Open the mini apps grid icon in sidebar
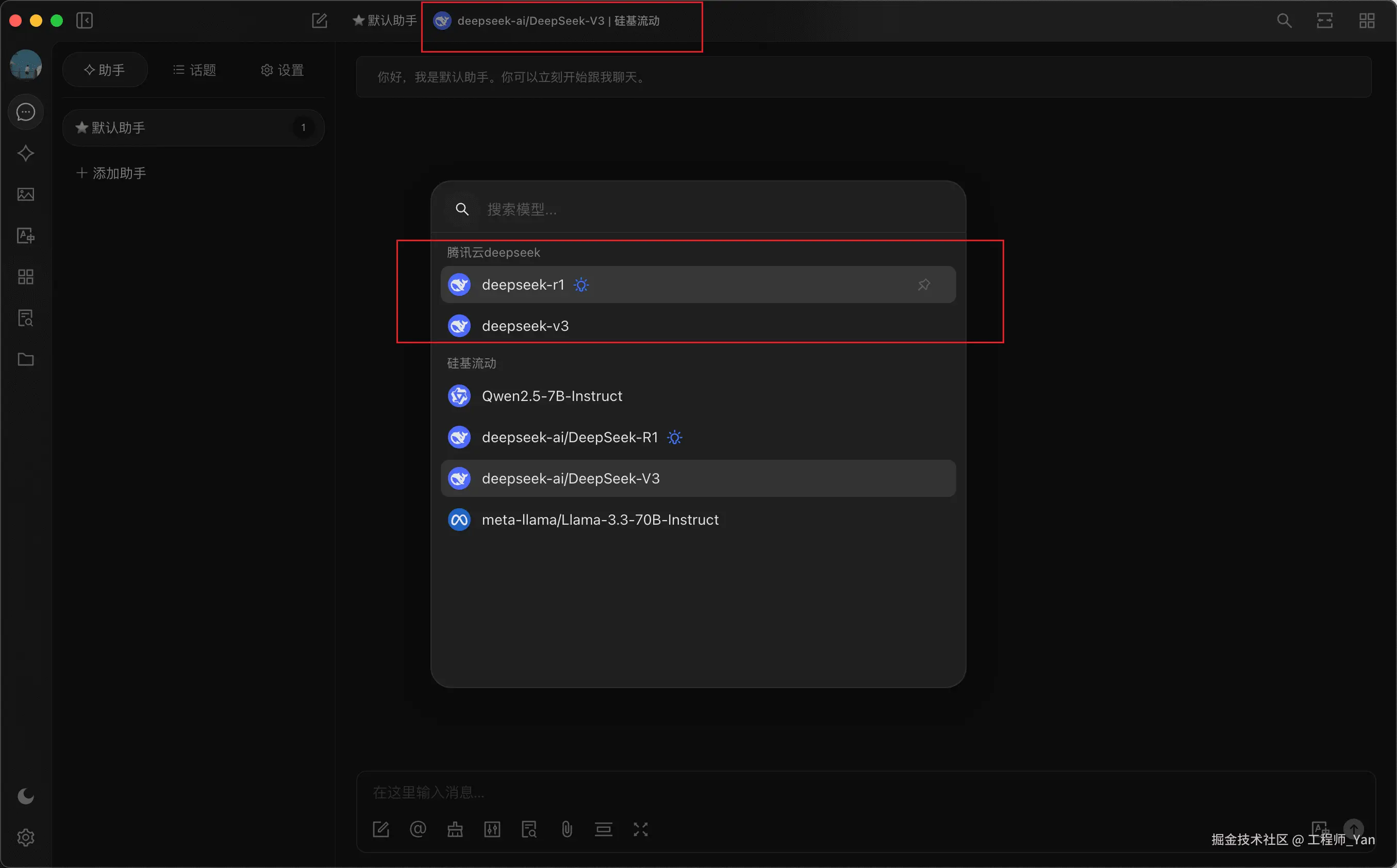Screen dimensions: 1397x868 tap(26, 277)
